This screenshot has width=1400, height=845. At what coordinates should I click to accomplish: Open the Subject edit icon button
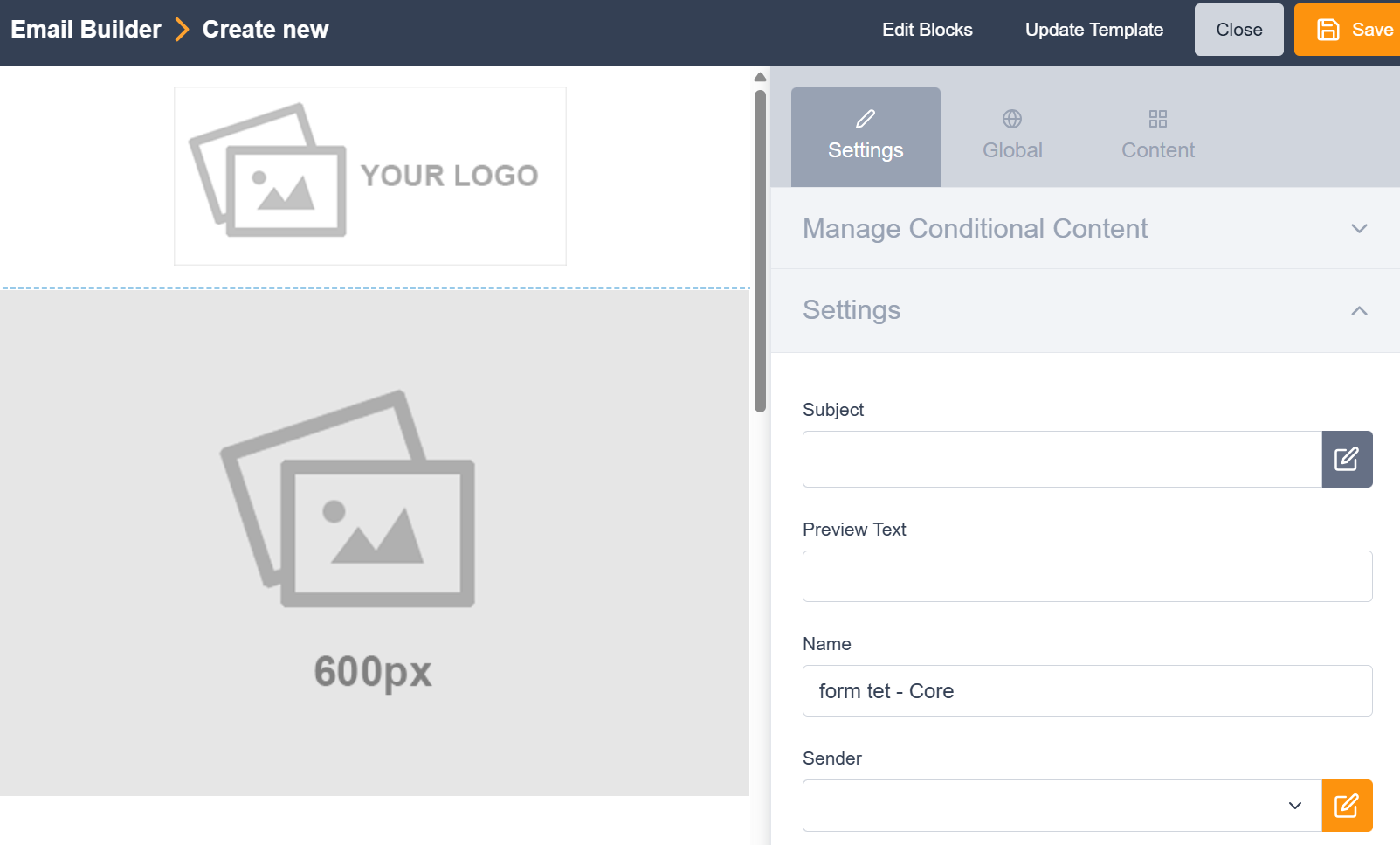coord(1347,459)
